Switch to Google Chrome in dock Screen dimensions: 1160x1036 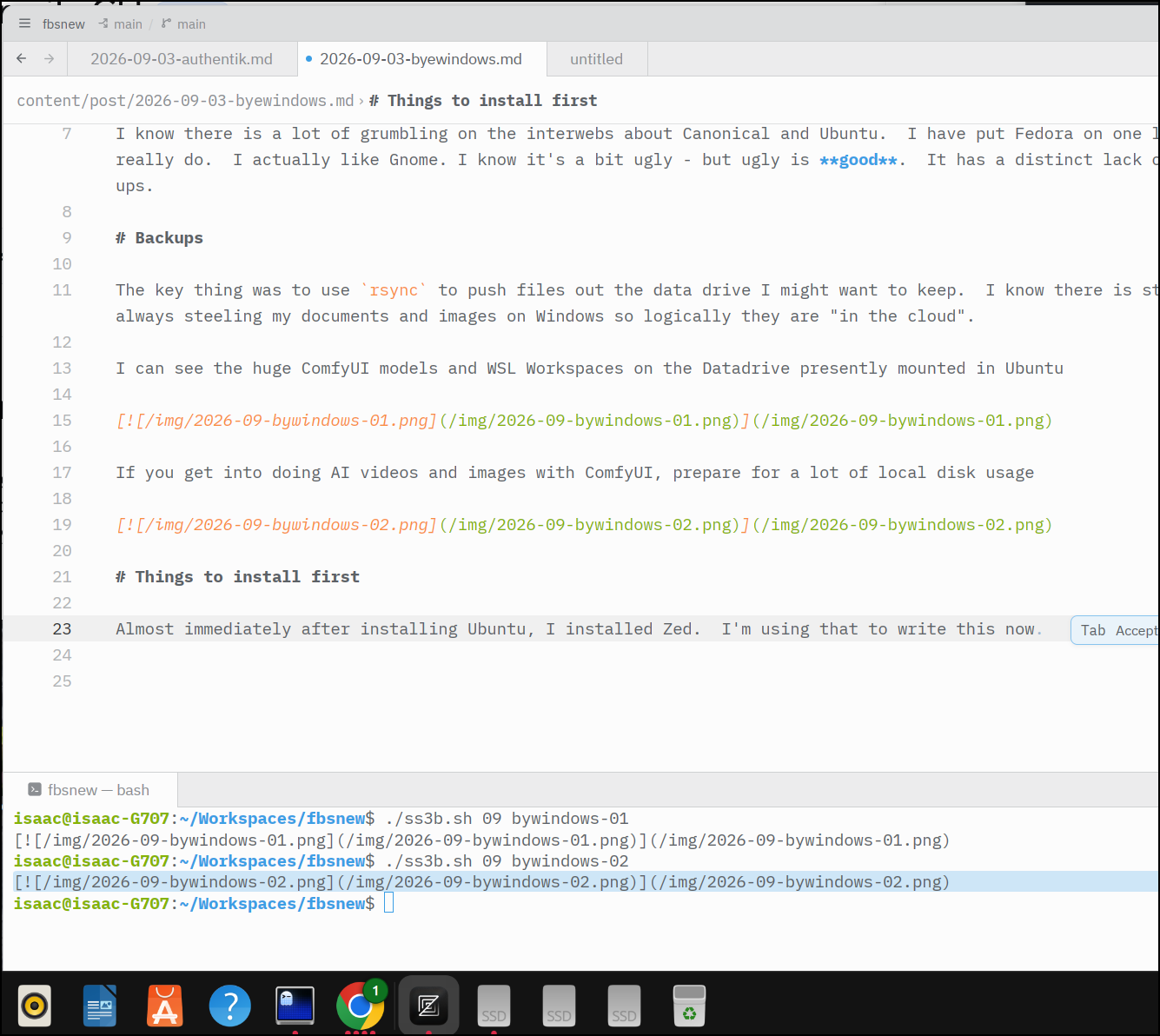[360, 1006]
